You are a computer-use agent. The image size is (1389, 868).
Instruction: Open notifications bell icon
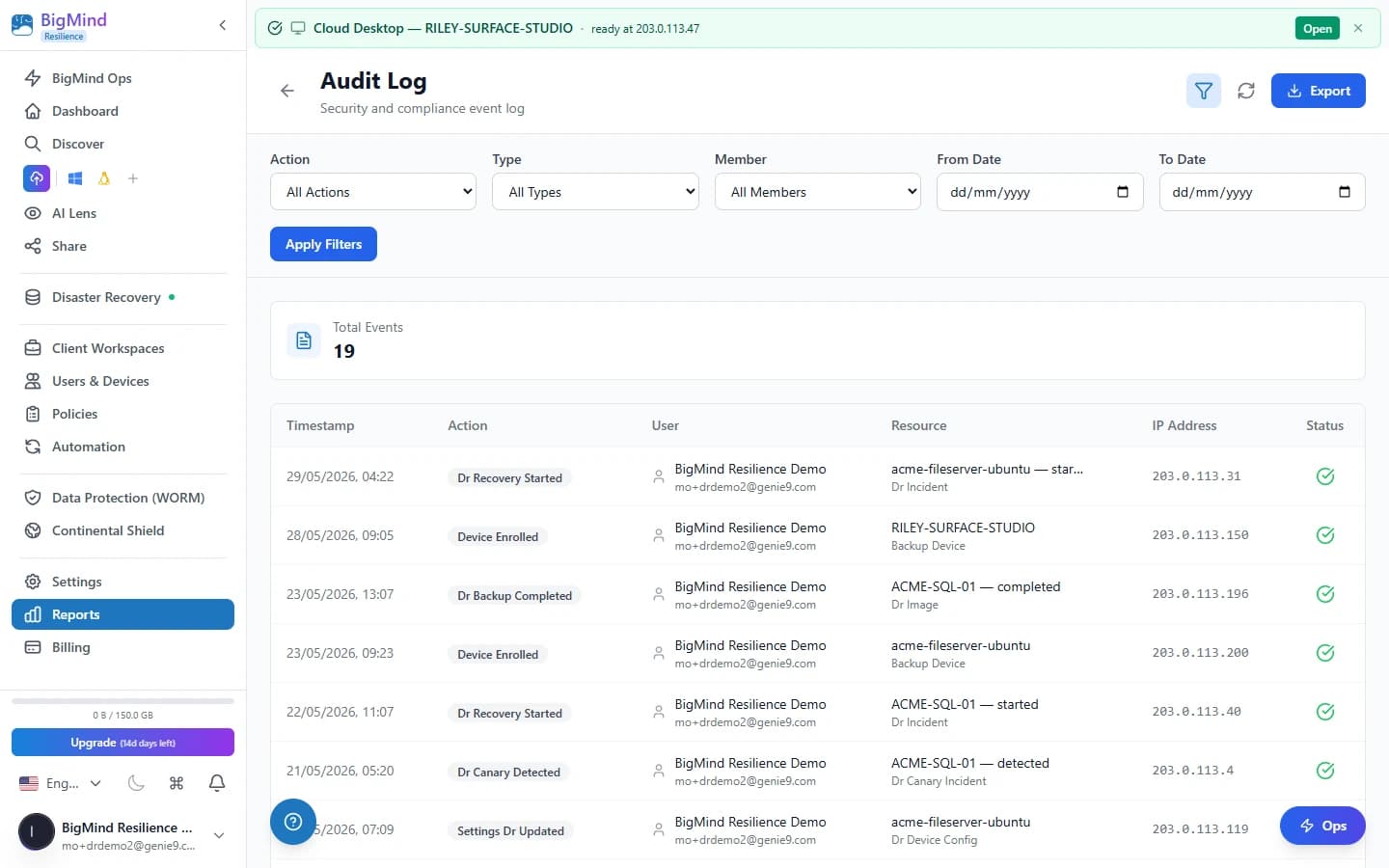[x=217, y=783]
